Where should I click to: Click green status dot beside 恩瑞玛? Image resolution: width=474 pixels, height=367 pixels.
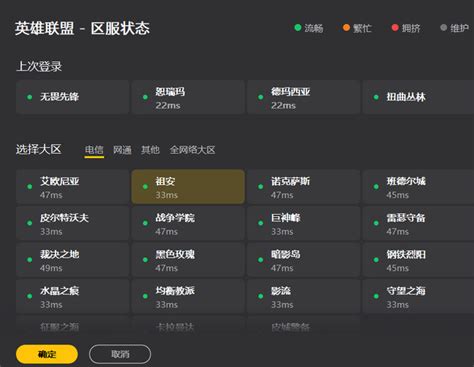145,97
